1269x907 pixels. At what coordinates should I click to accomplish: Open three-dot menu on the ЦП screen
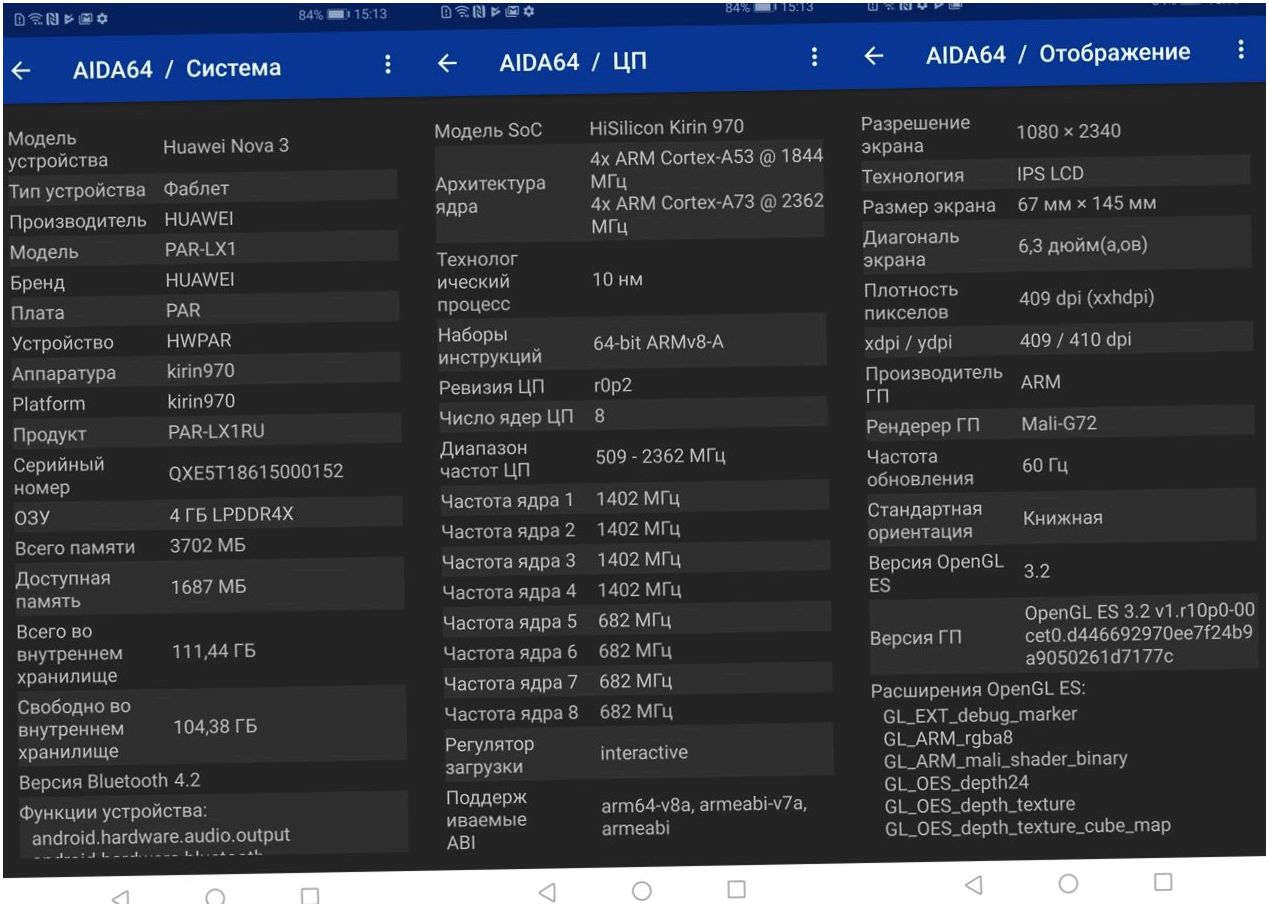pyautogui.click(x=816, y=59)
